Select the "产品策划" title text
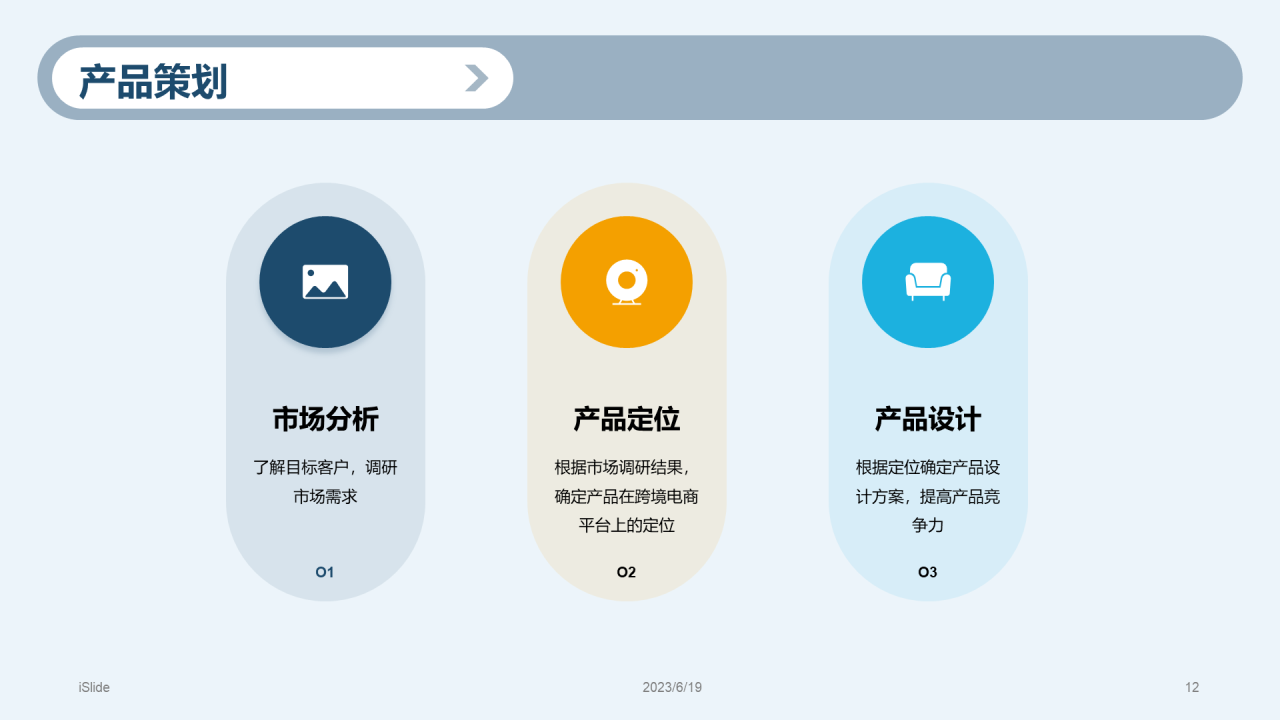 pos(153,82)
